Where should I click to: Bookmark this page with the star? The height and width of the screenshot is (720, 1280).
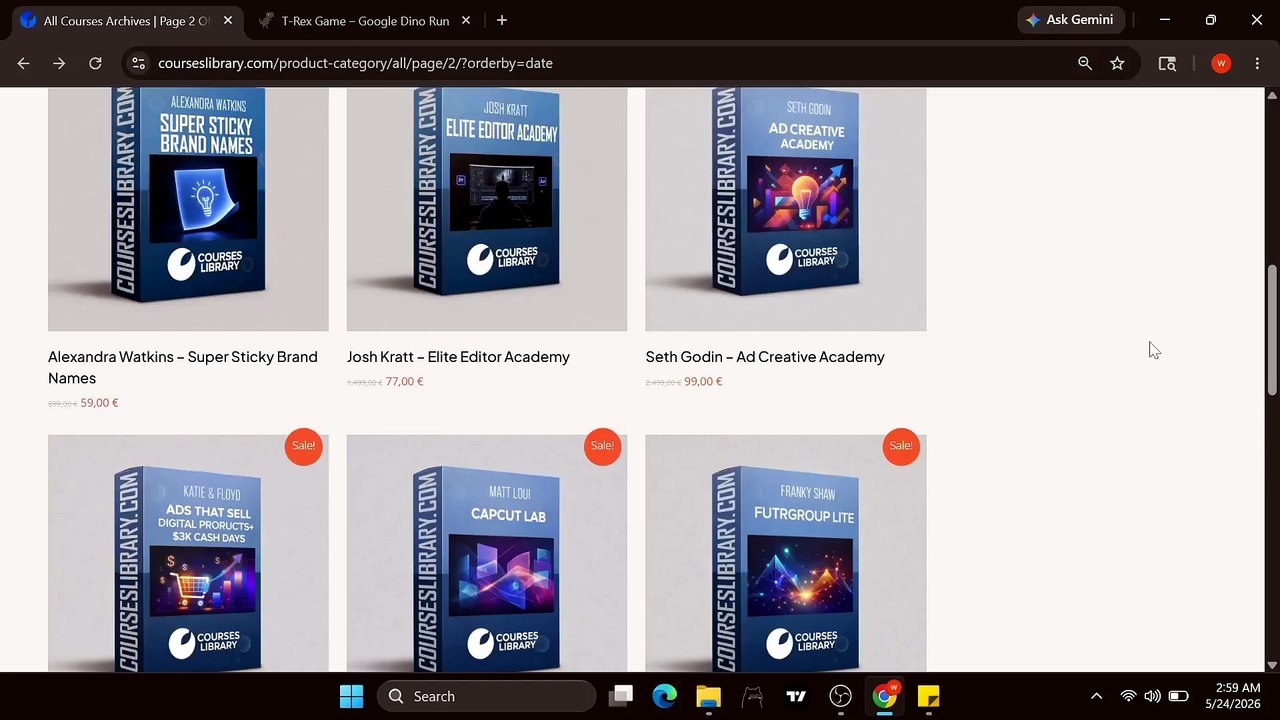point(1117,63)
